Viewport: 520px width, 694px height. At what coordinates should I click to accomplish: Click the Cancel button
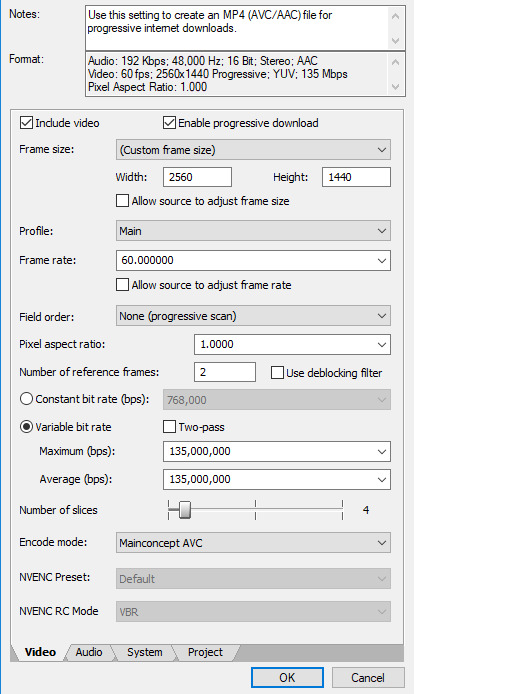pyautogui.click(x=368, y=678)
